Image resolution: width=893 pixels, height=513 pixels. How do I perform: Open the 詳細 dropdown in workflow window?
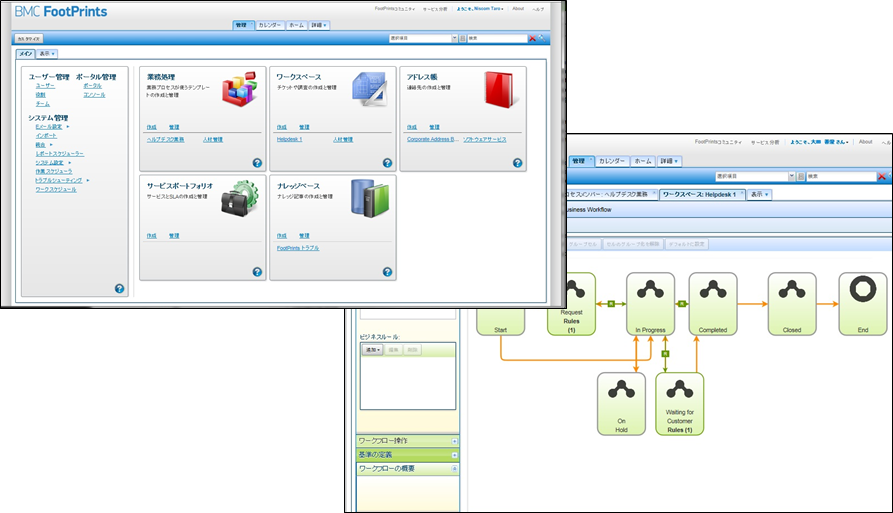(669, 161)
